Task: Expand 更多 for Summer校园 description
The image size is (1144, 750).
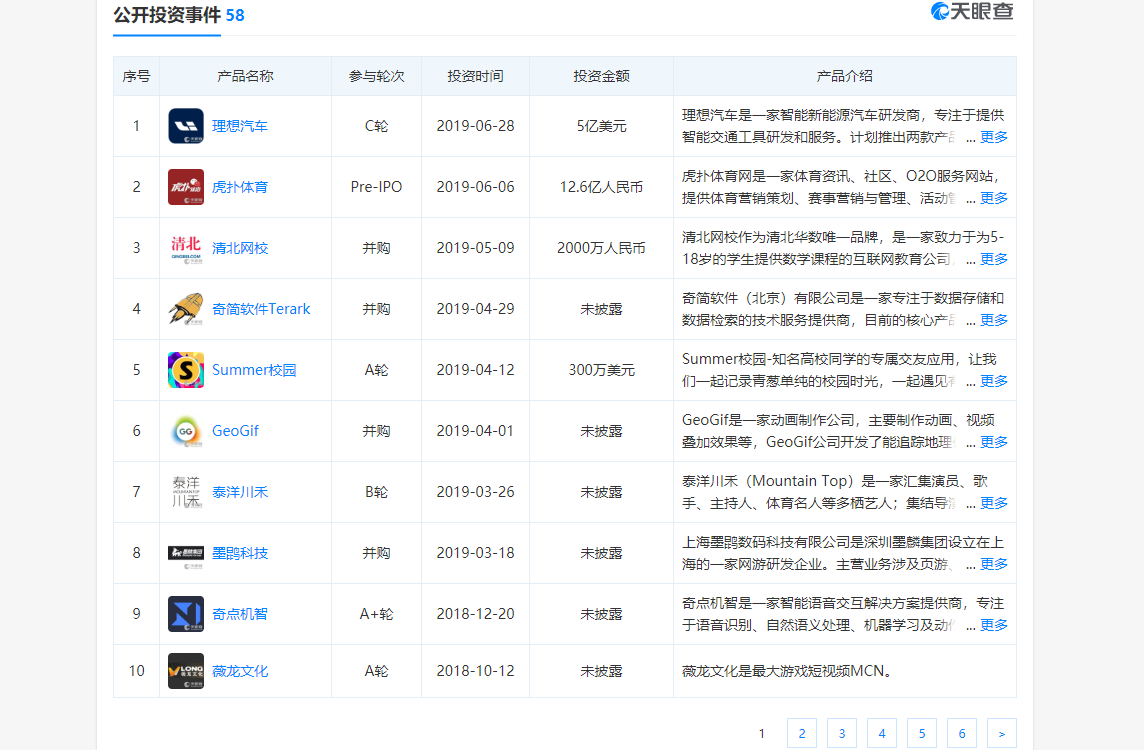Action: tap(994, 381)
